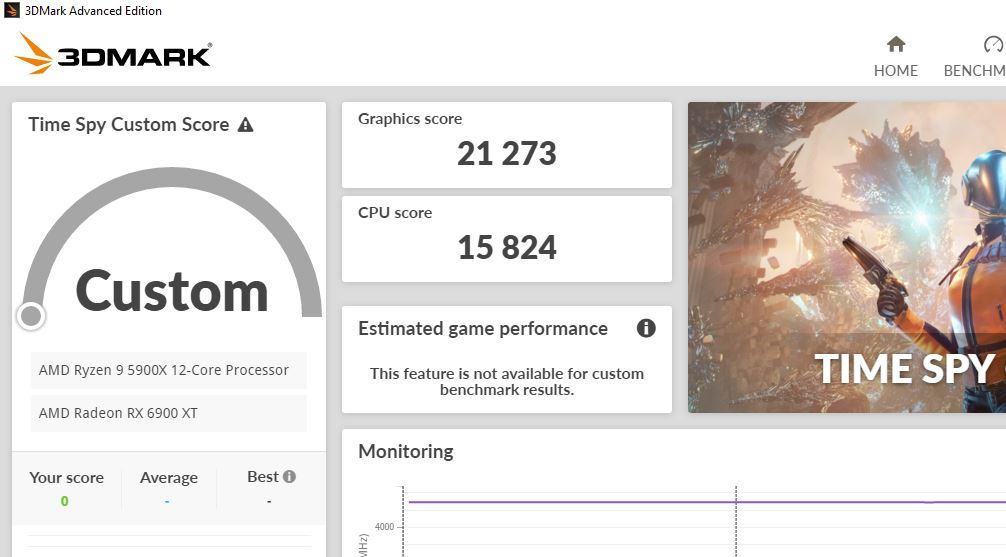Click the 3DMark Advanced Edition window title
Screen dimensions: 1006x557
[x=93, y=10]
